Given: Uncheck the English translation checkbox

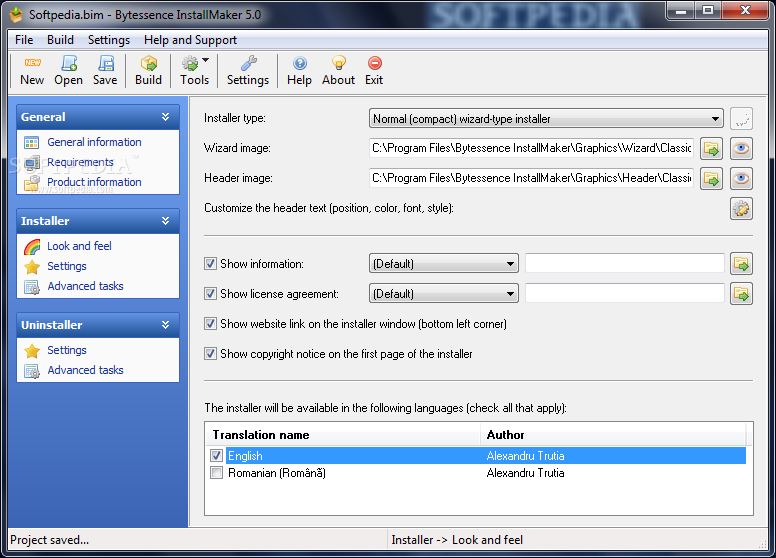Looking at the screenshot, I should pyautogui.click(x=216, y=456).
